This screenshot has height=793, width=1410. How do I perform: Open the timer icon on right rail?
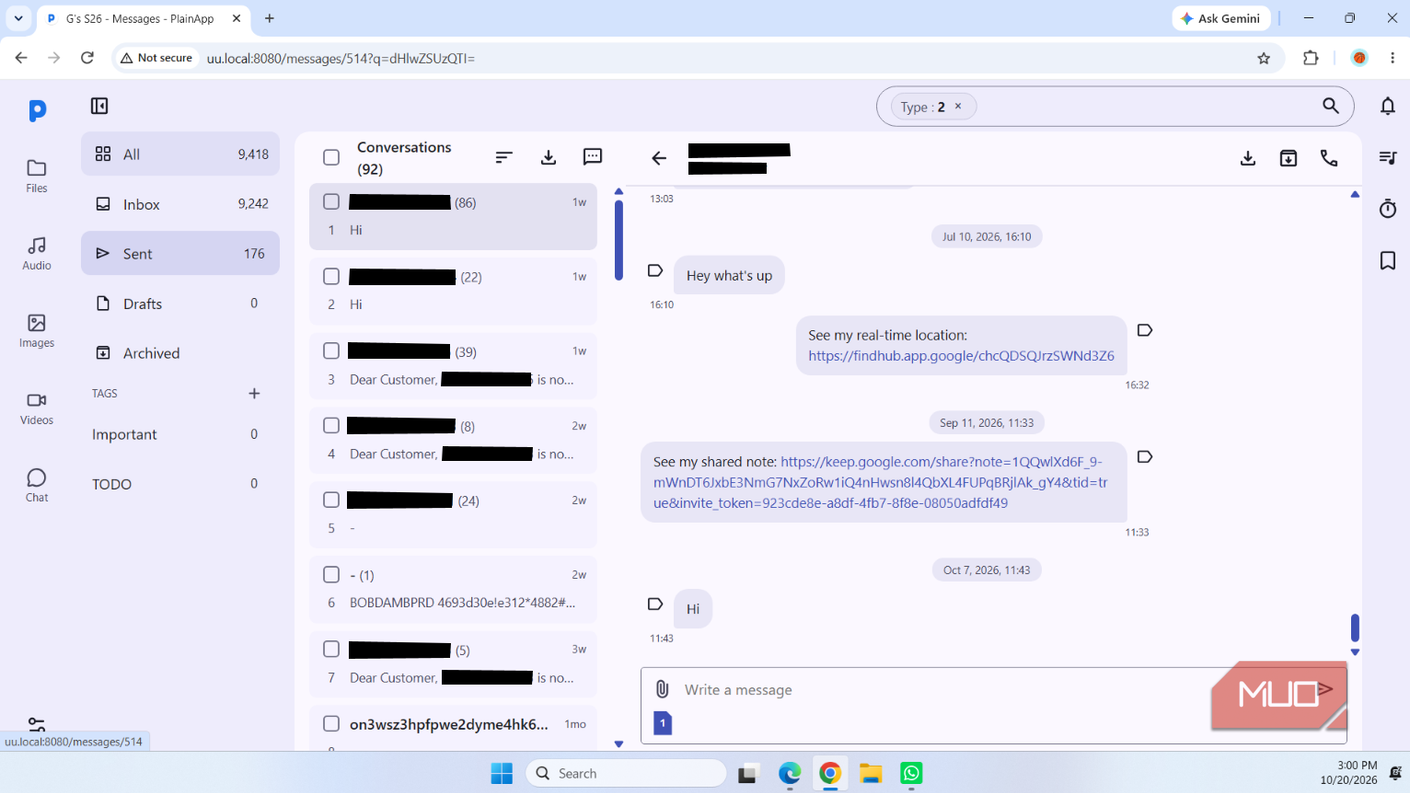tap(1388, 208)
